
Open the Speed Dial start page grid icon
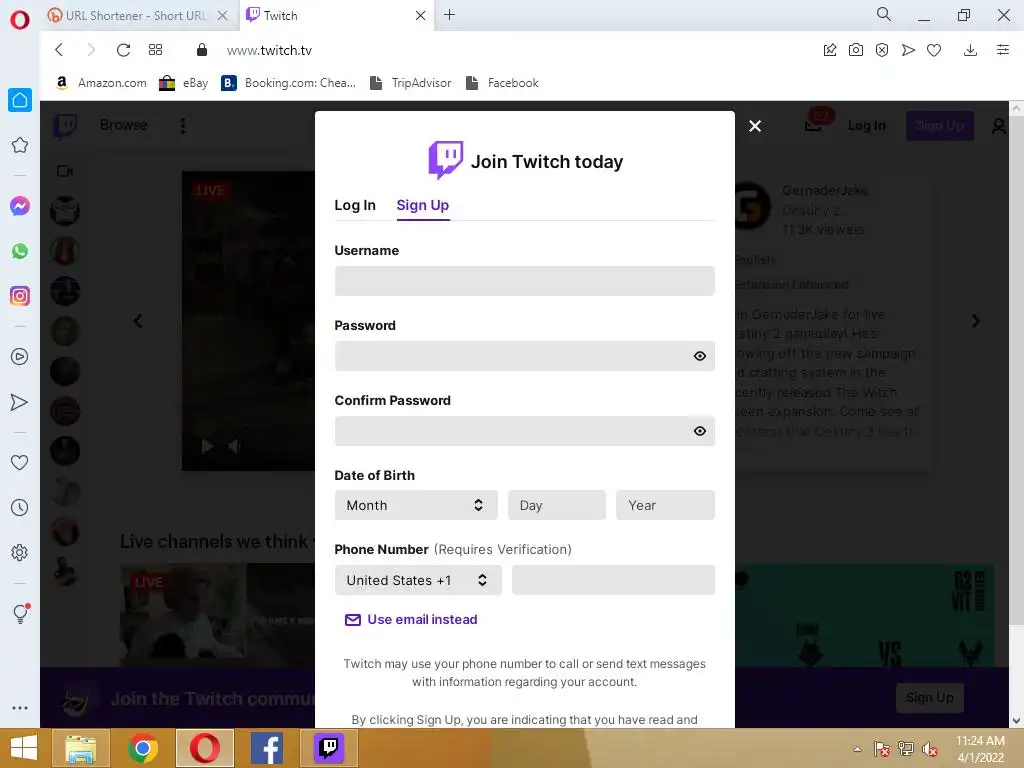[155, 50]
